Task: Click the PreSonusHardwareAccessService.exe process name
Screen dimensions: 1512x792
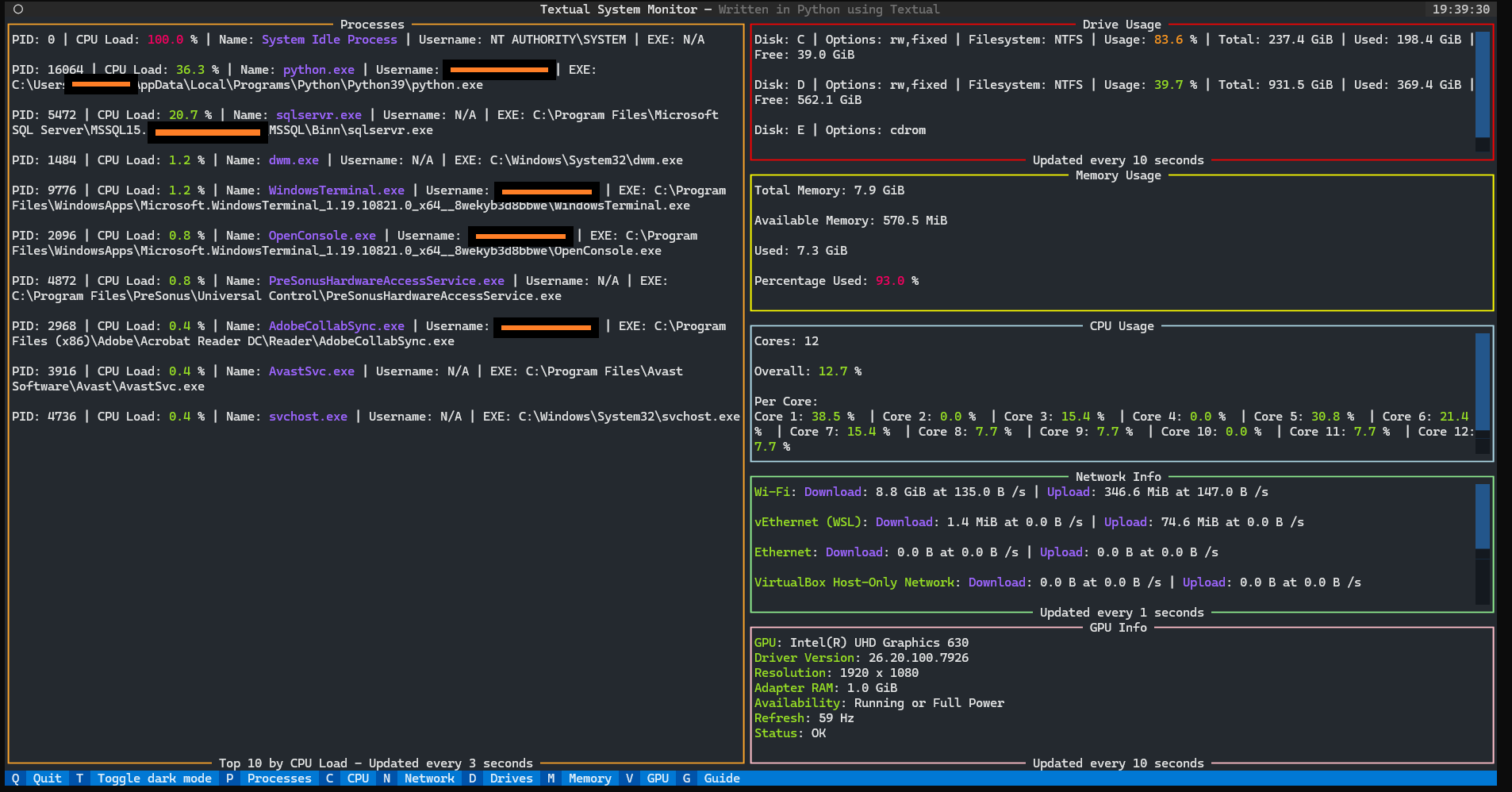Action: 386,281
